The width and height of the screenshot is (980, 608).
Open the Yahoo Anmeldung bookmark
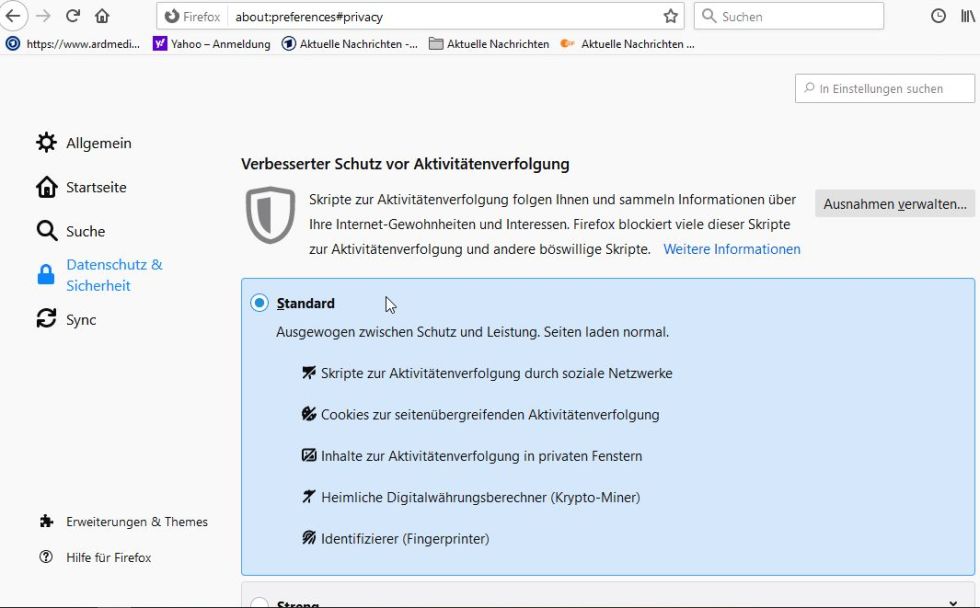click(x=211, y=44)
